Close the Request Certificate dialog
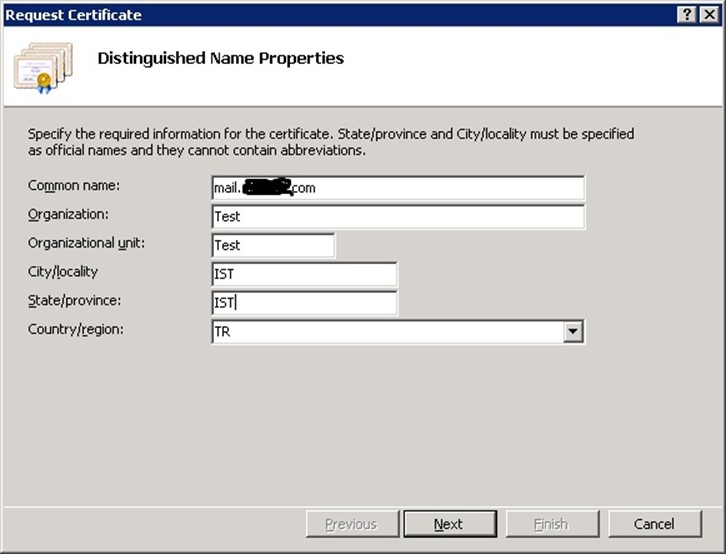Screen dimensions: 726x554 click(709, 14)
